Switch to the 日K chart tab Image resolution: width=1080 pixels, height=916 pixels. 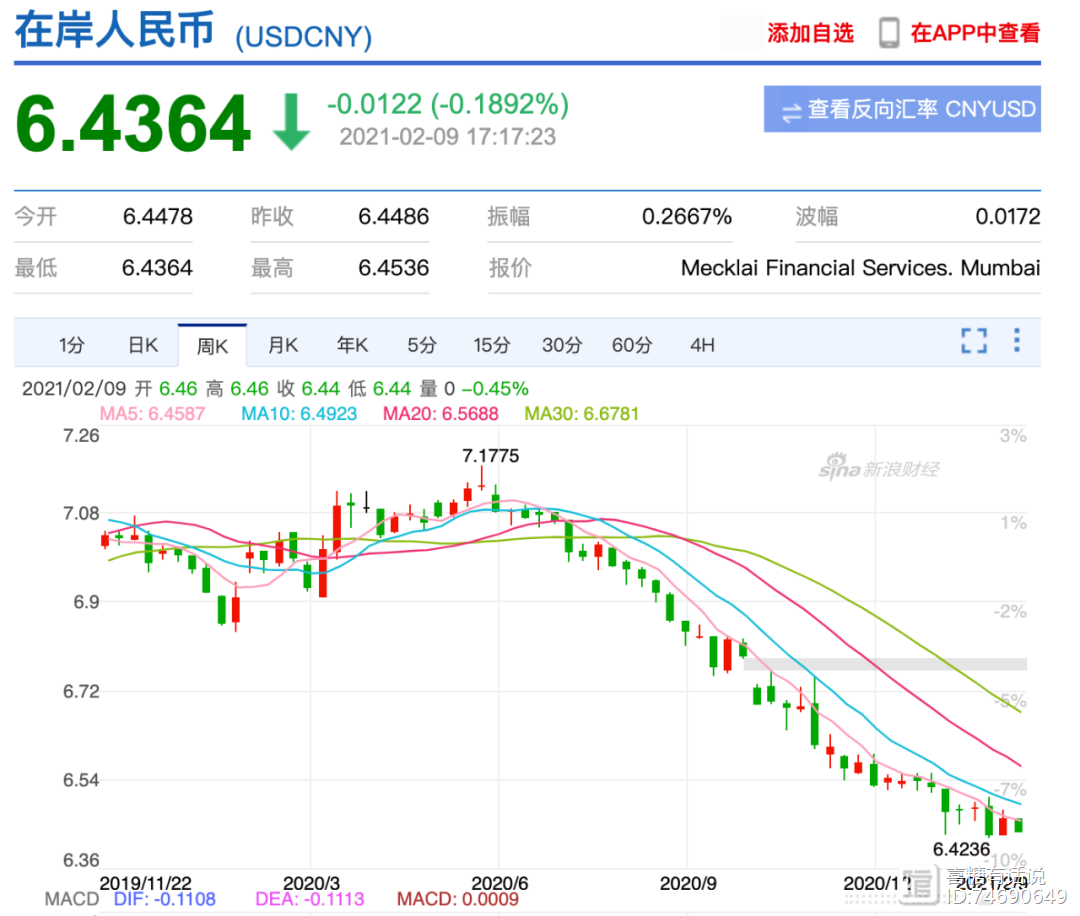coord(143,345)
